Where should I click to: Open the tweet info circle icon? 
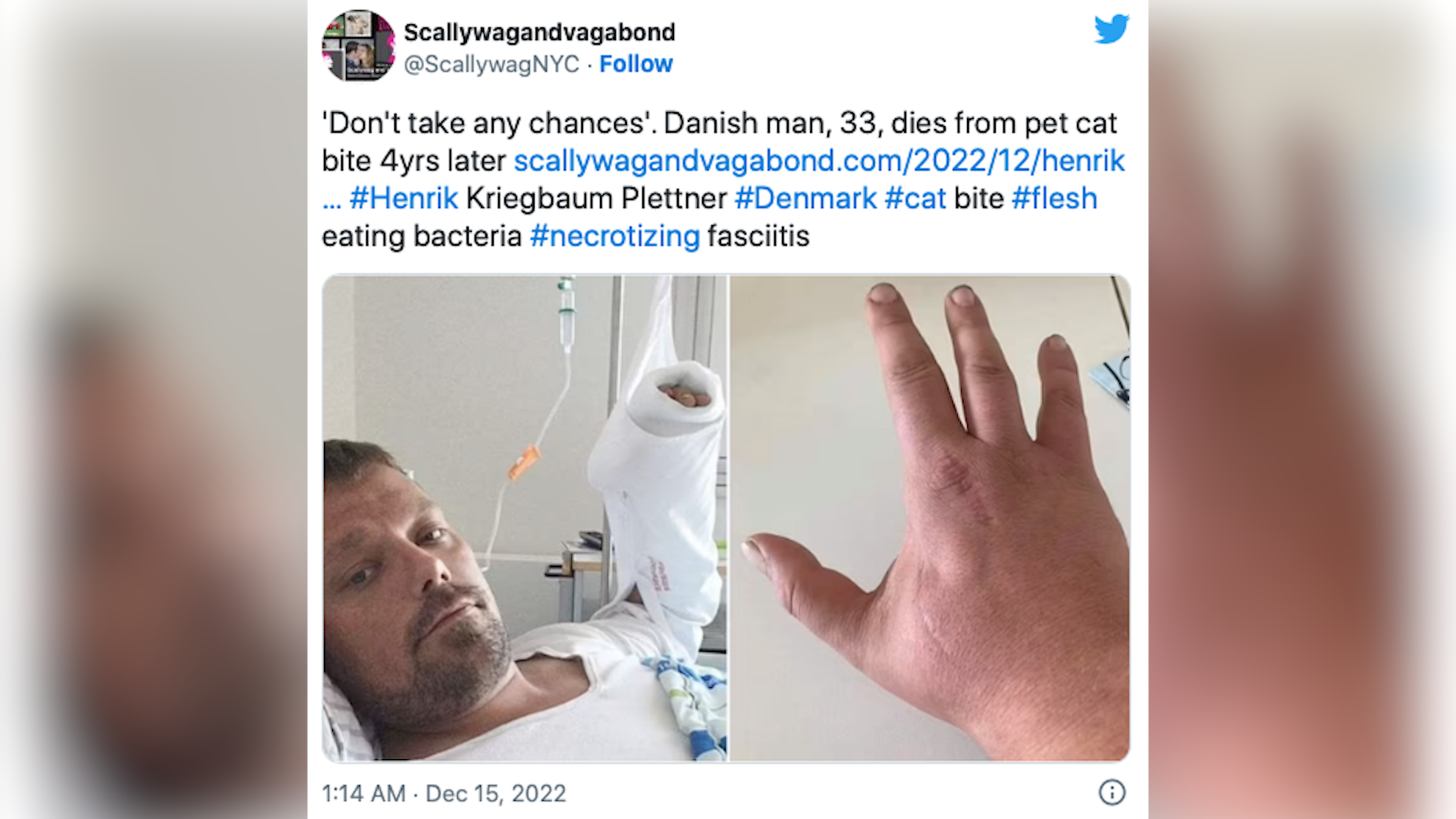coord(1112,792)
